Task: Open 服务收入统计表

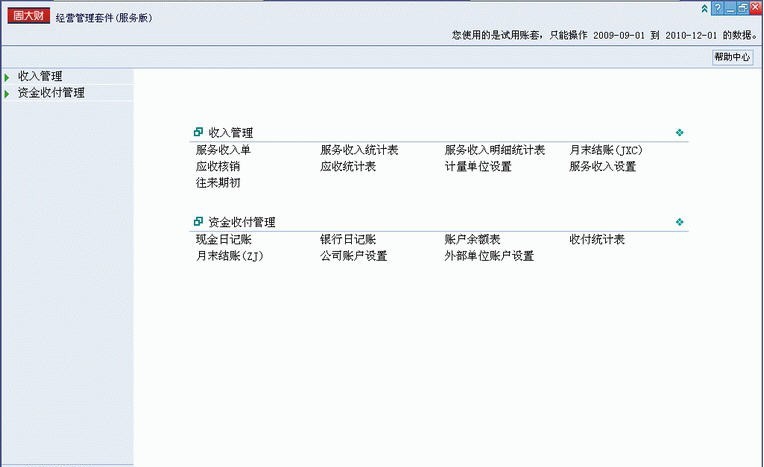Action: (359, 150)
